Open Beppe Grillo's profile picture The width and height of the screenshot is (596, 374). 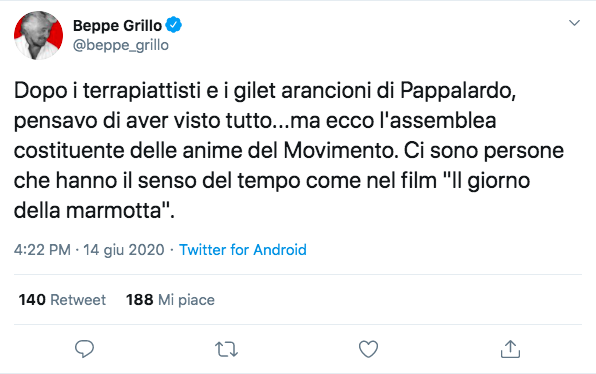pyautogui.click(x=38, y=35)
